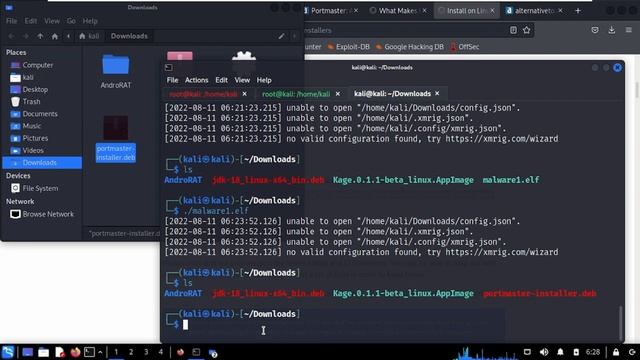
Task: Click the lock screen icon in panel
Action: tap(616, 352)
